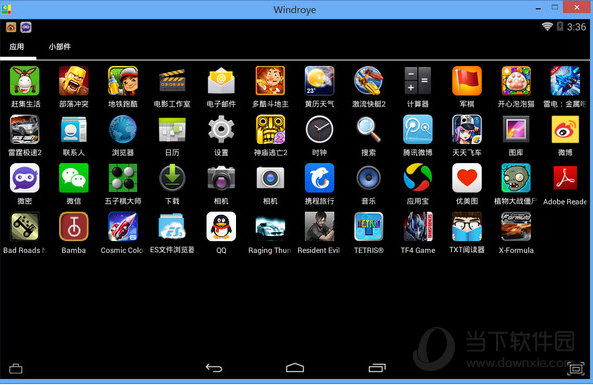Click the fullscreen icon at bottom right

[x=576, y=368]
